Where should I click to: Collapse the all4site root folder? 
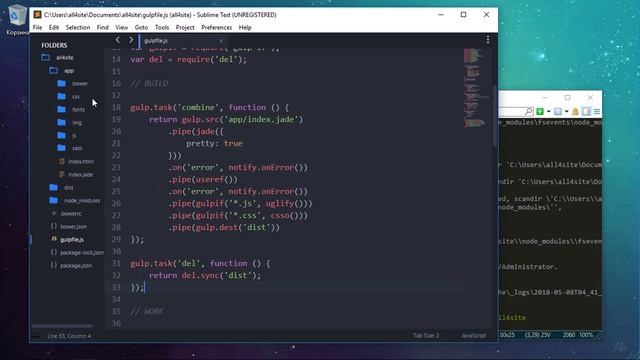[46, 58]
